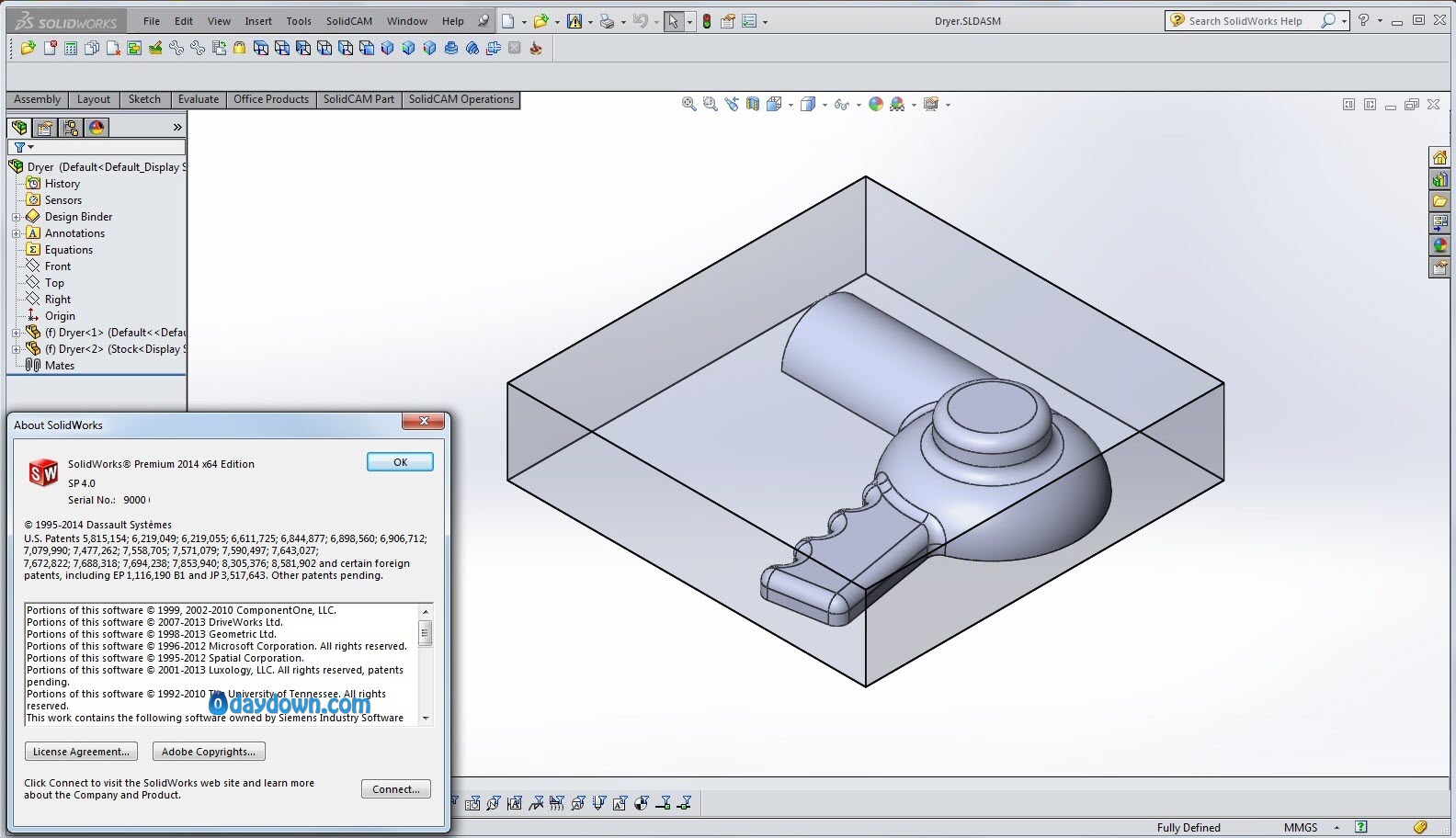This screenshot has width=1456, height=838.
Task: Click the copyright list scrollbar thumb
Action: coord(425,633)
